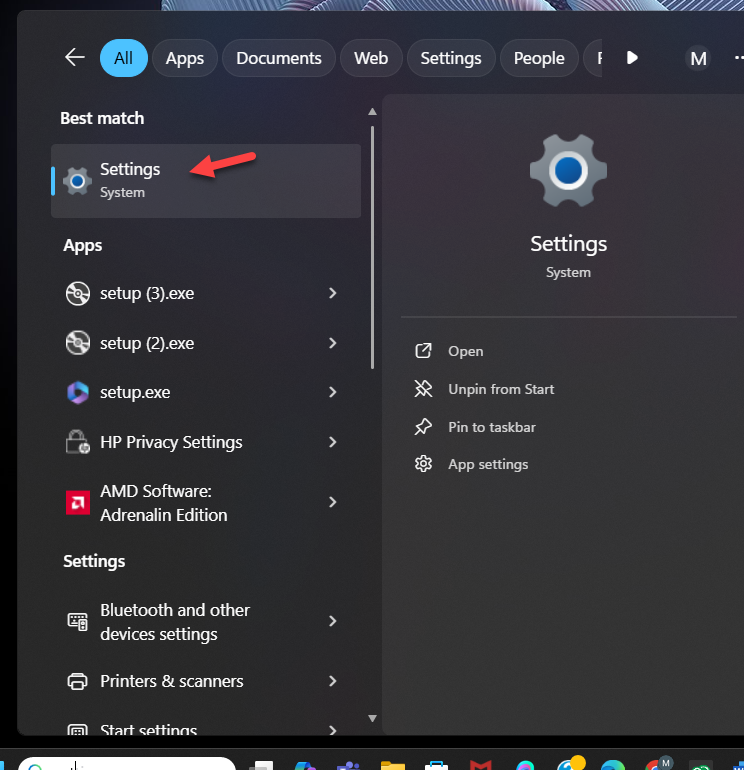Click the HP Privacy Settings lock icon

[77, 442]
